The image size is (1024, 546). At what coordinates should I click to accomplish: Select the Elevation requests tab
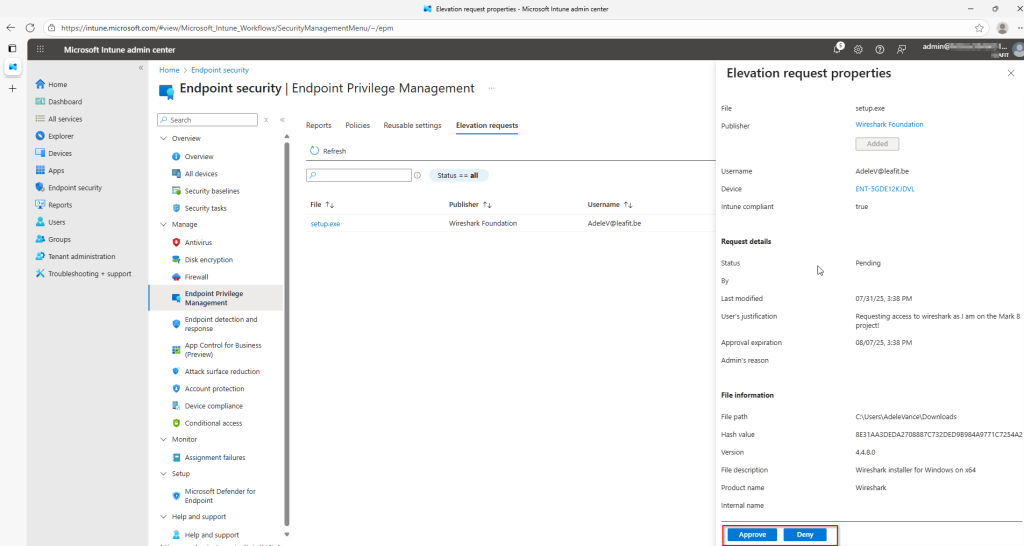pos(487,125)
